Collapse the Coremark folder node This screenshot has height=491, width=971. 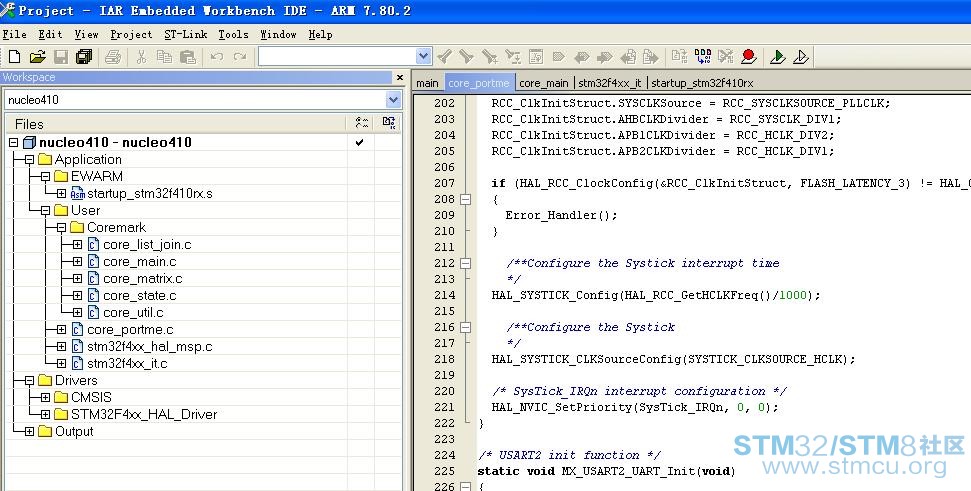[61, 228]
